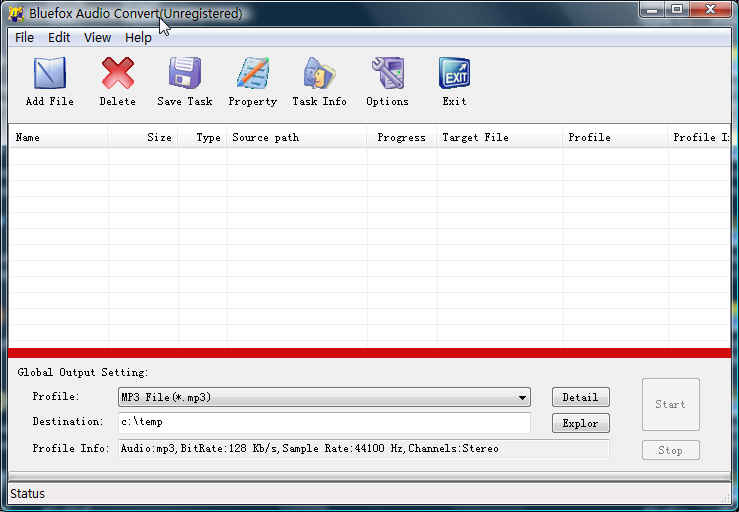Click the Profile Info text field
Image resolution: width=739 pixels, height=512 pixels.
(364, 448)
